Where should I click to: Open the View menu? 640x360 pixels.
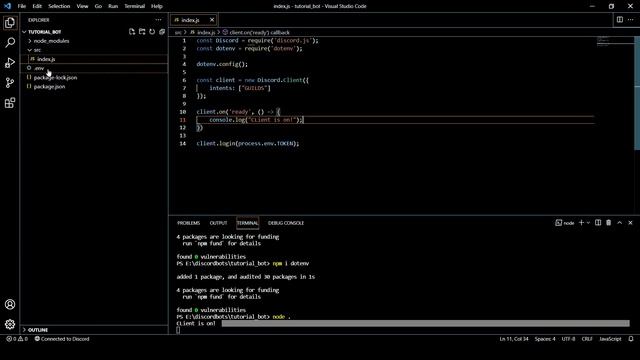tap(82, 6)
